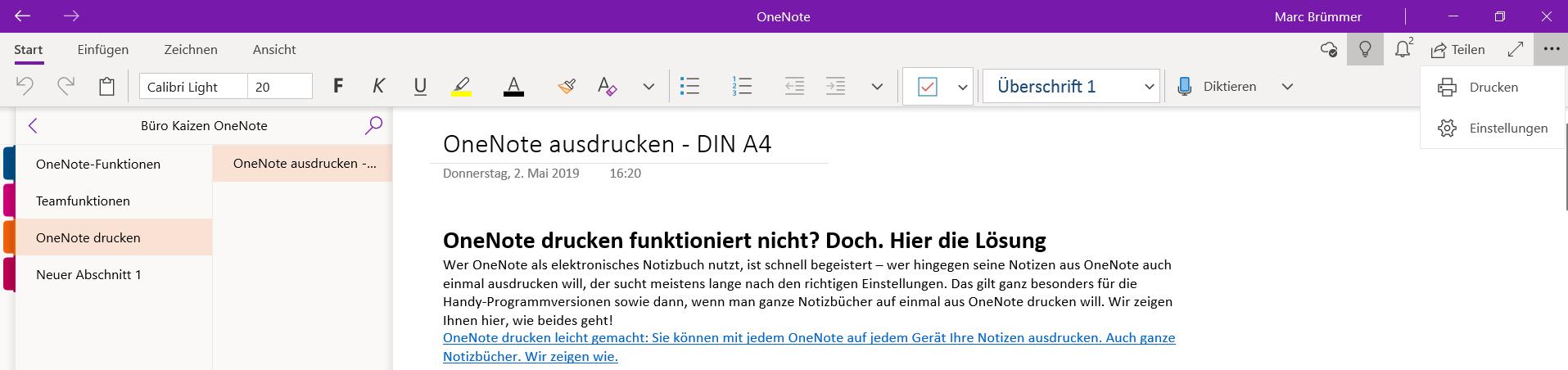The width and height of the screenshot is (1568, 370).
Task: Check the cloud sync status icon
Action: pyautogui.click(x=1329, y=50)
